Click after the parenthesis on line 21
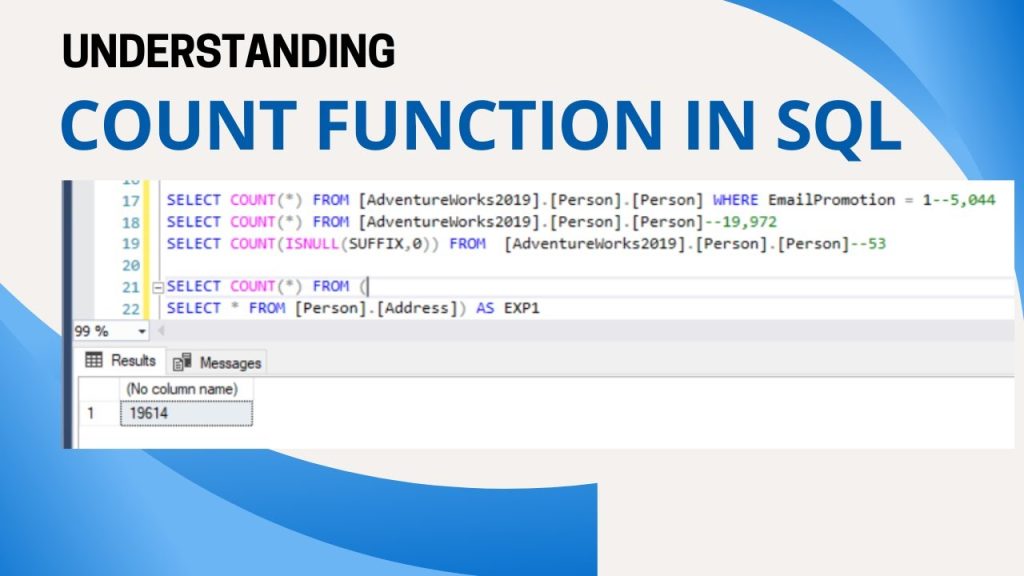The image size is (1024, 576). (369, 286)
